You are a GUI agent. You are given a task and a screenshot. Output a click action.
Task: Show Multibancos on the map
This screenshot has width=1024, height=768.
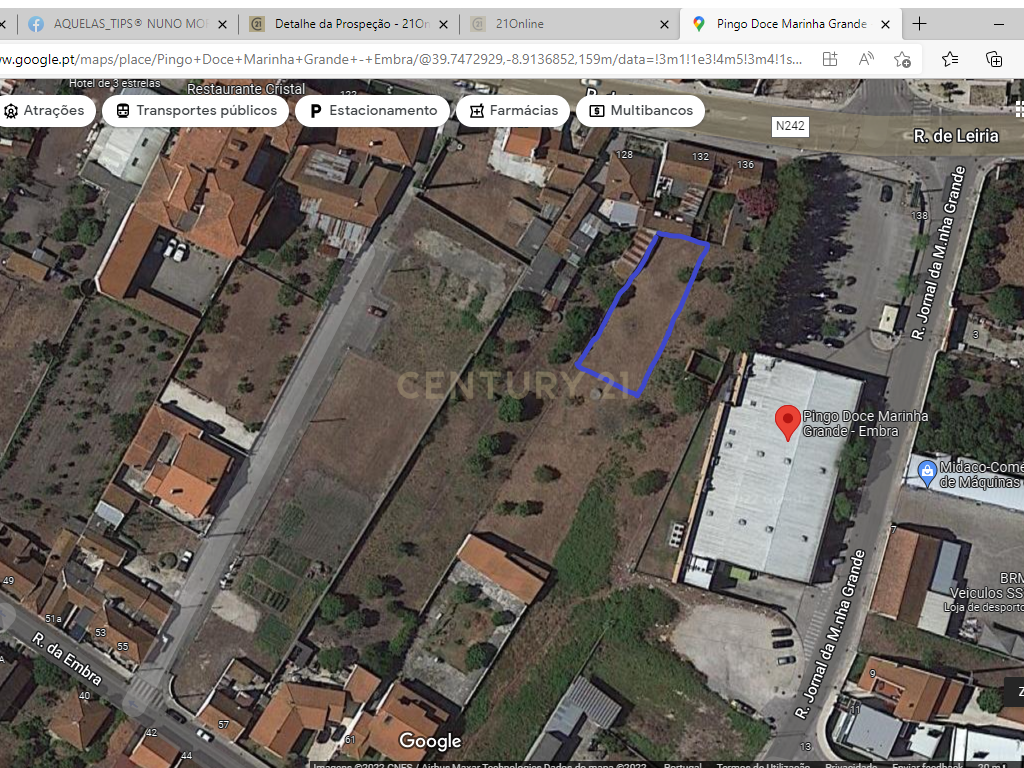[x=641, y=110]
